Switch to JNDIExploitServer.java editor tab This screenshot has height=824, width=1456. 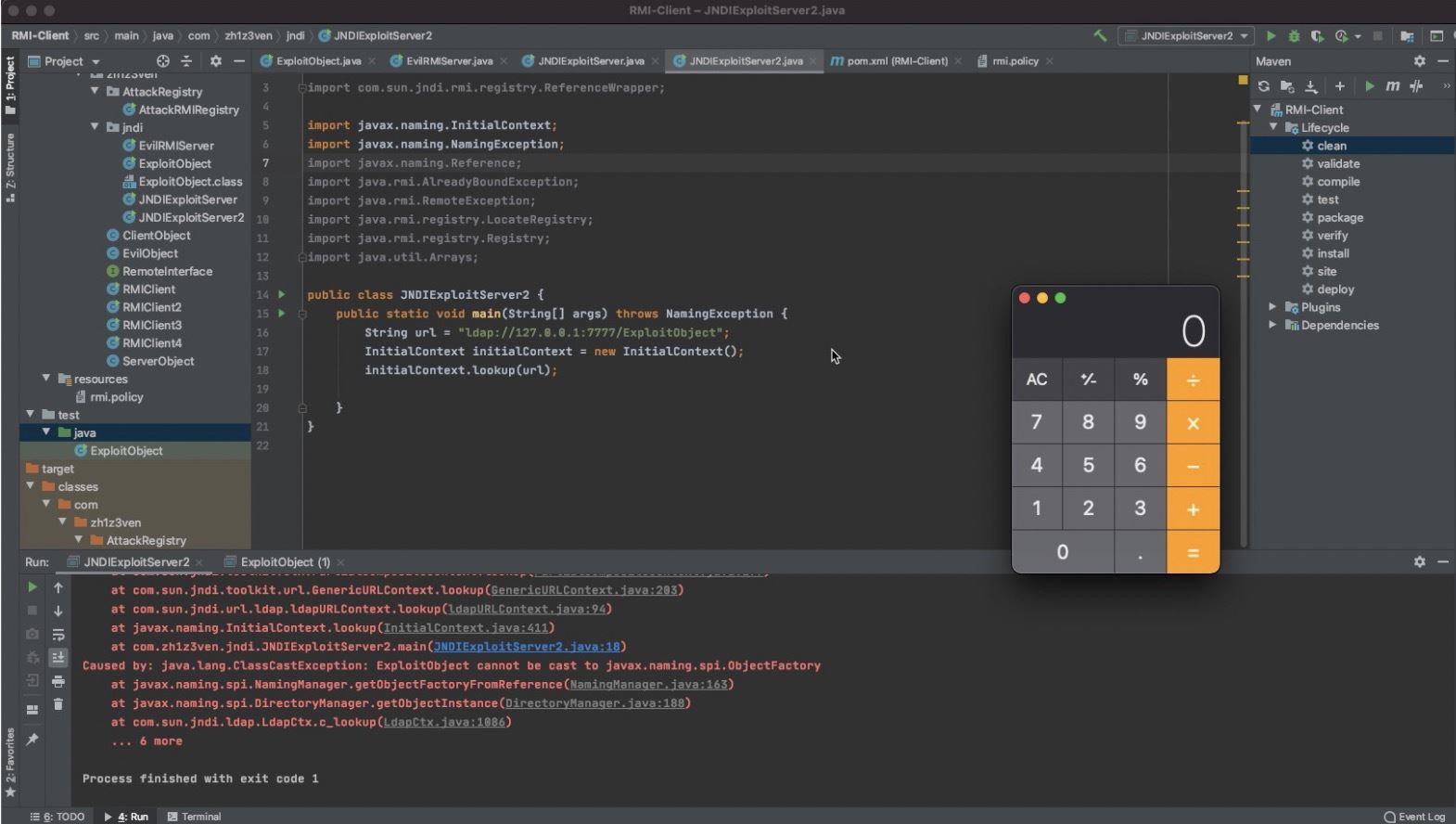point(591,61)
